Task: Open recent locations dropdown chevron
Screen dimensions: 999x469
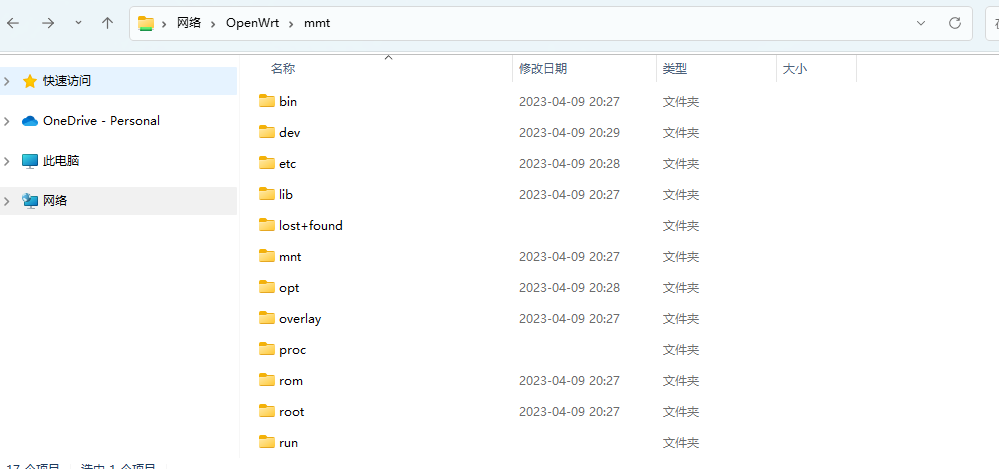Action: 78,23
